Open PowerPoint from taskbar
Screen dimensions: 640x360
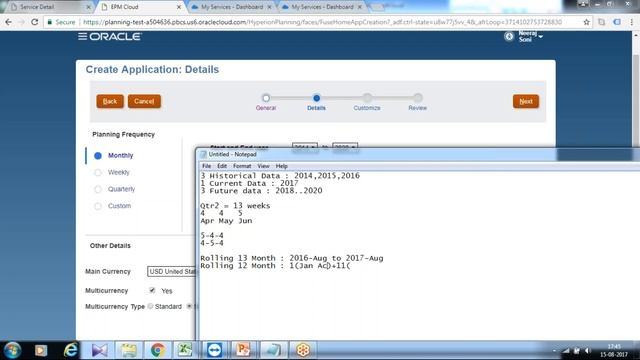[x=243, y=350]
